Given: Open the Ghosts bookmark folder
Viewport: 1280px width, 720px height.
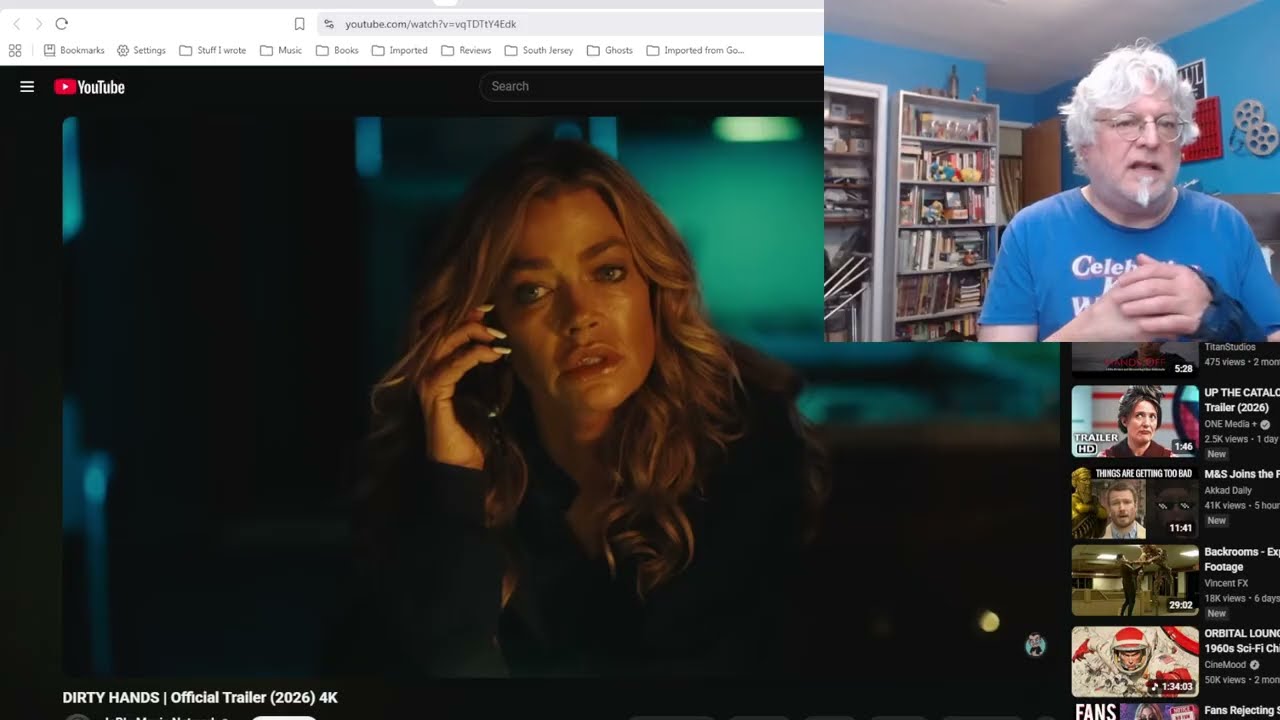Looking at the screenshot, I should coord(610,50).
